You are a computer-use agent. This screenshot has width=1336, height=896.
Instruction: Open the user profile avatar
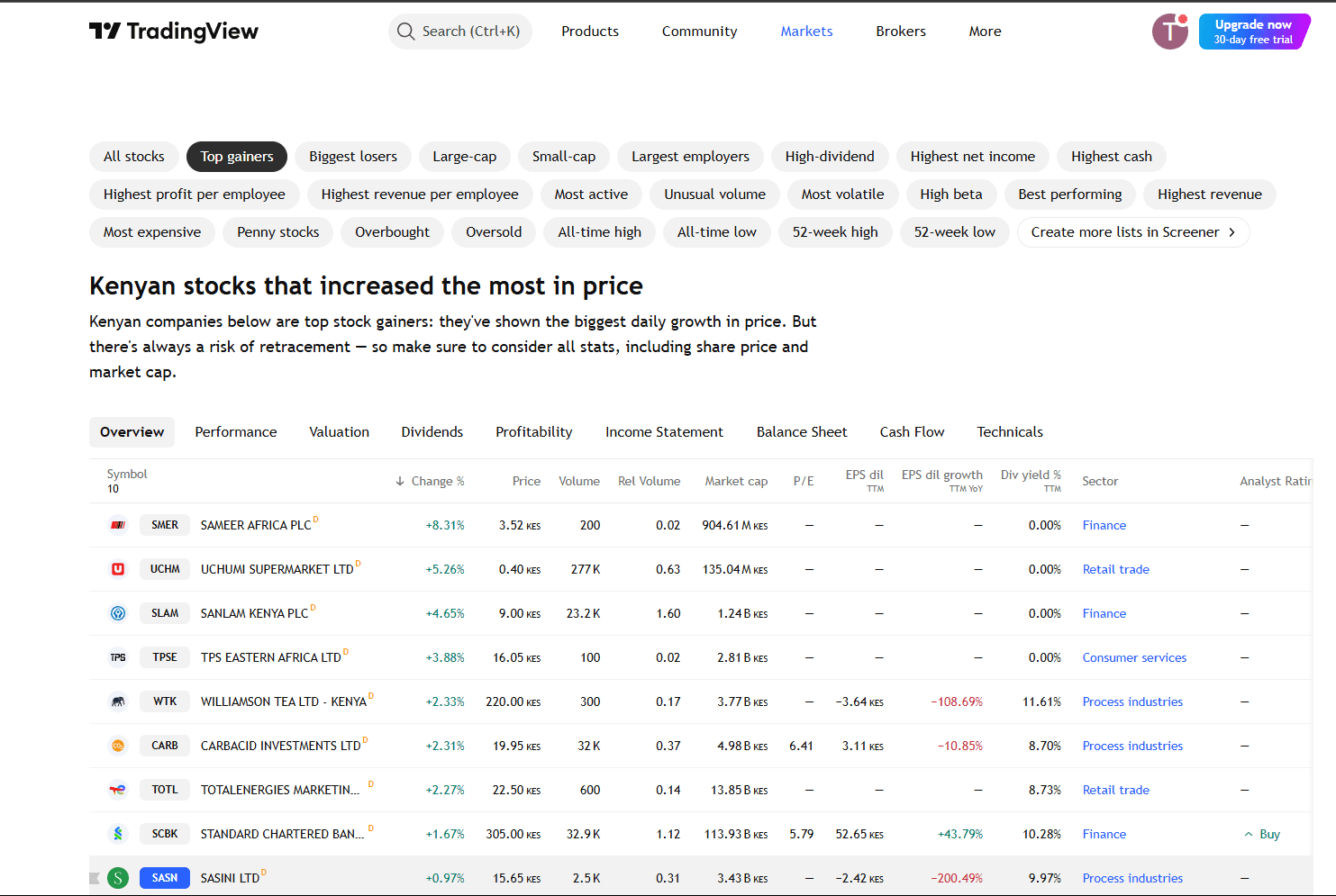(1169, 31)
